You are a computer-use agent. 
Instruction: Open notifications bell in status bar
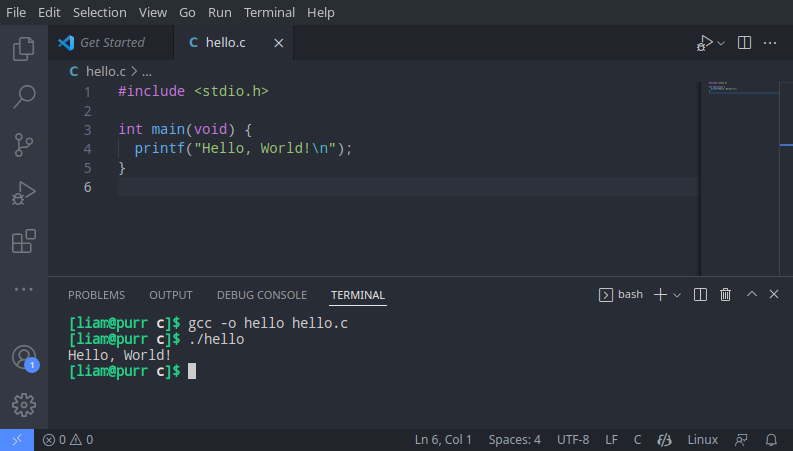[x=771, y=440]
